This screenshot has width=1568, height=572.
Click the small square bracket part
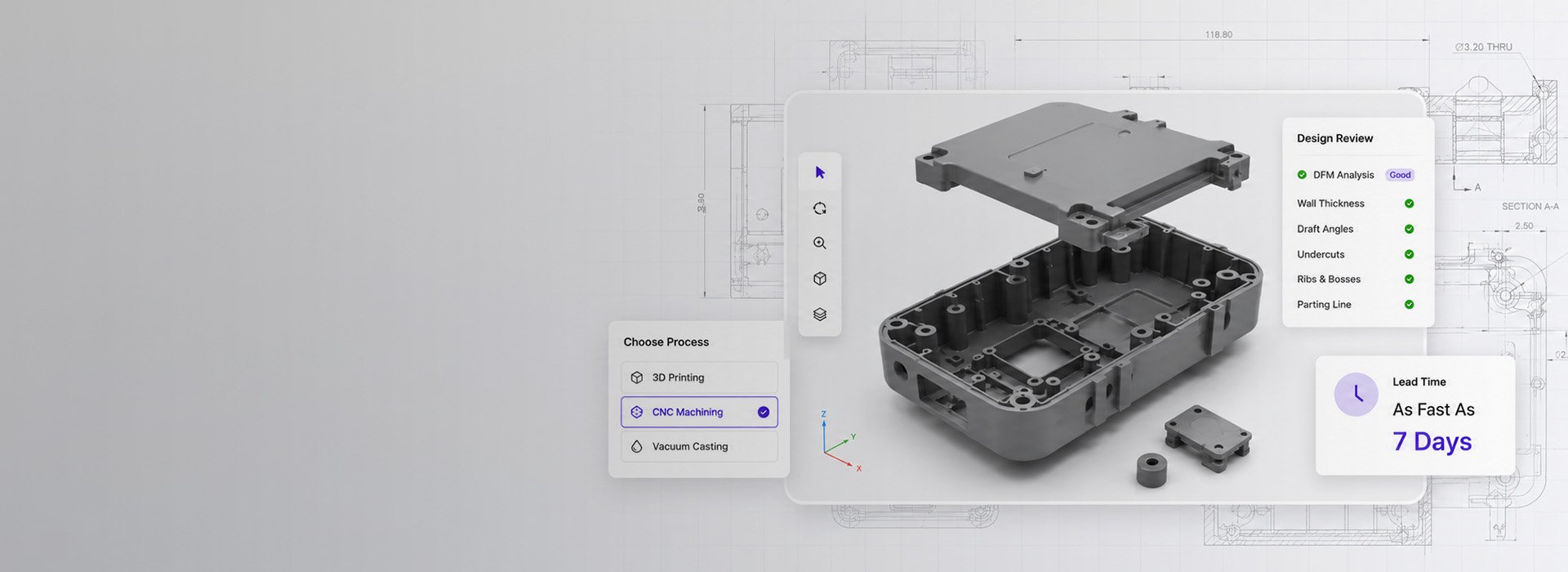click(x=1207, y=437)
